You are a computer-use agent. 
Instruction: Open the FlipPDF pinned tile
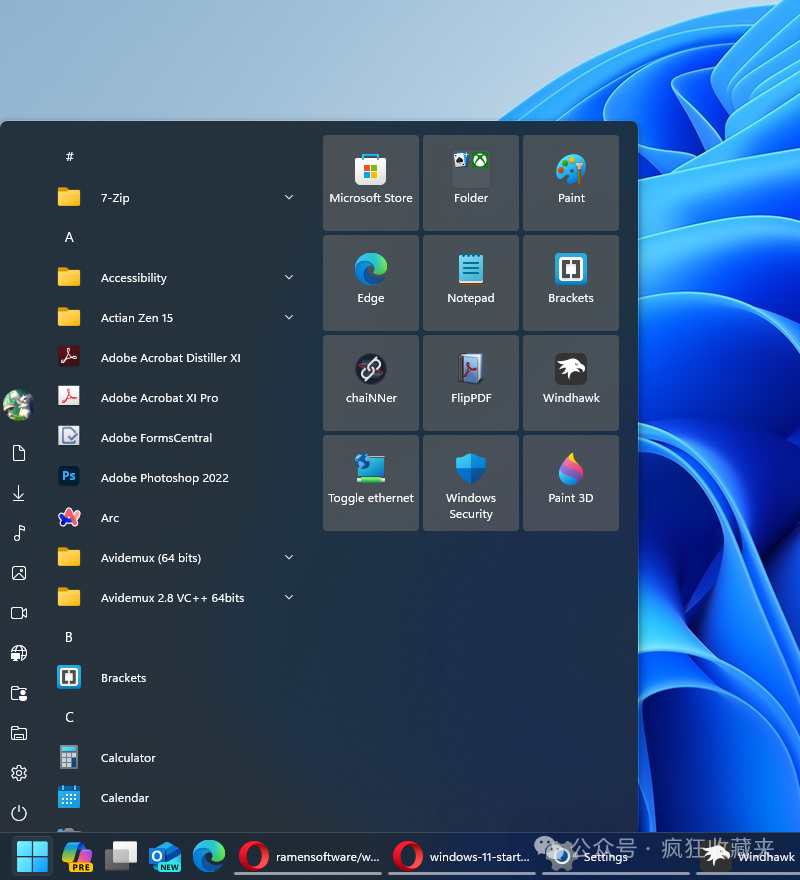pos(470,383)
